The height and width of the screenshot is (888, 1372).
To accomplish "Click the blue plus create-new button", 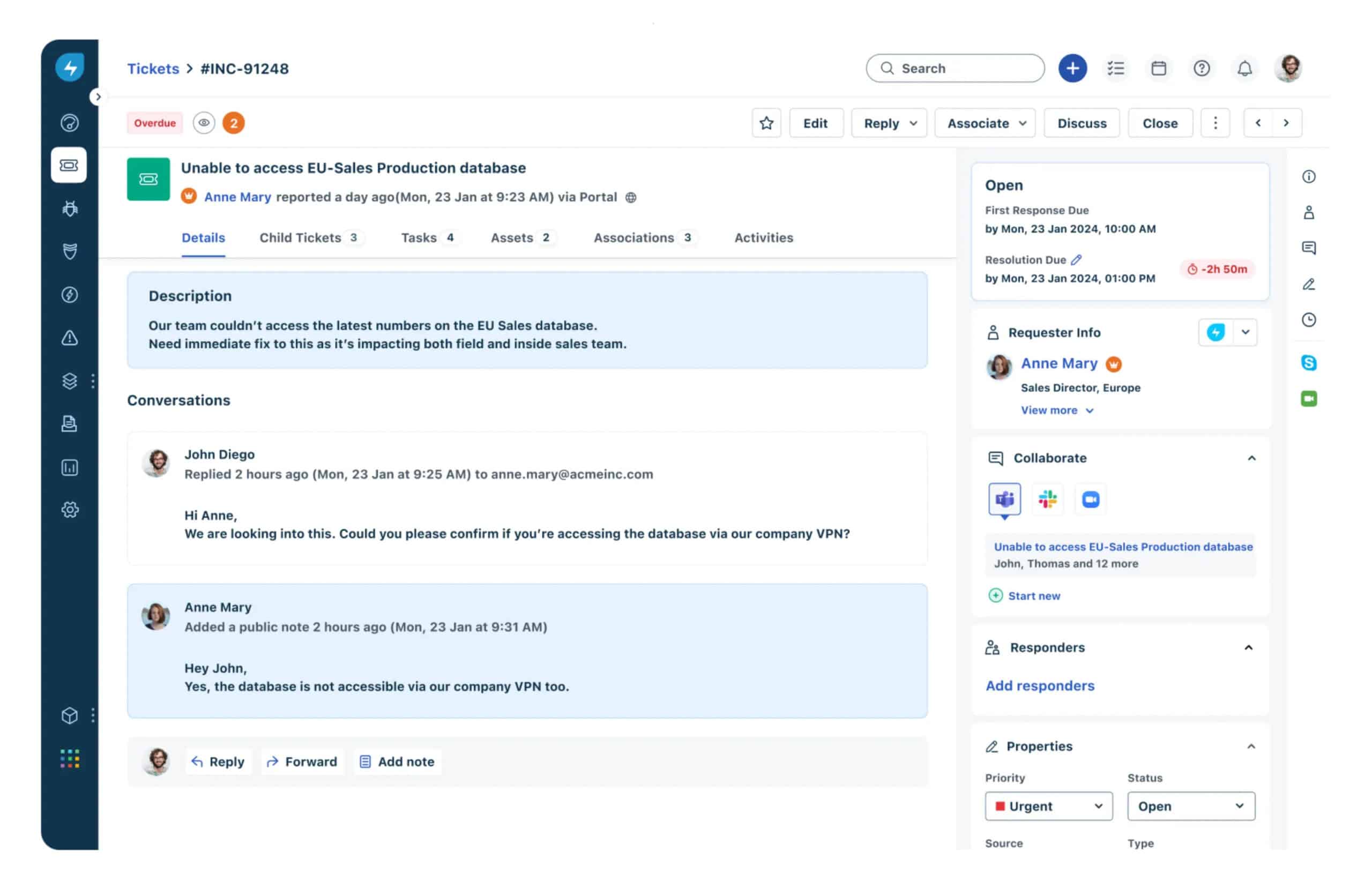I will (x=1073, y=68).
